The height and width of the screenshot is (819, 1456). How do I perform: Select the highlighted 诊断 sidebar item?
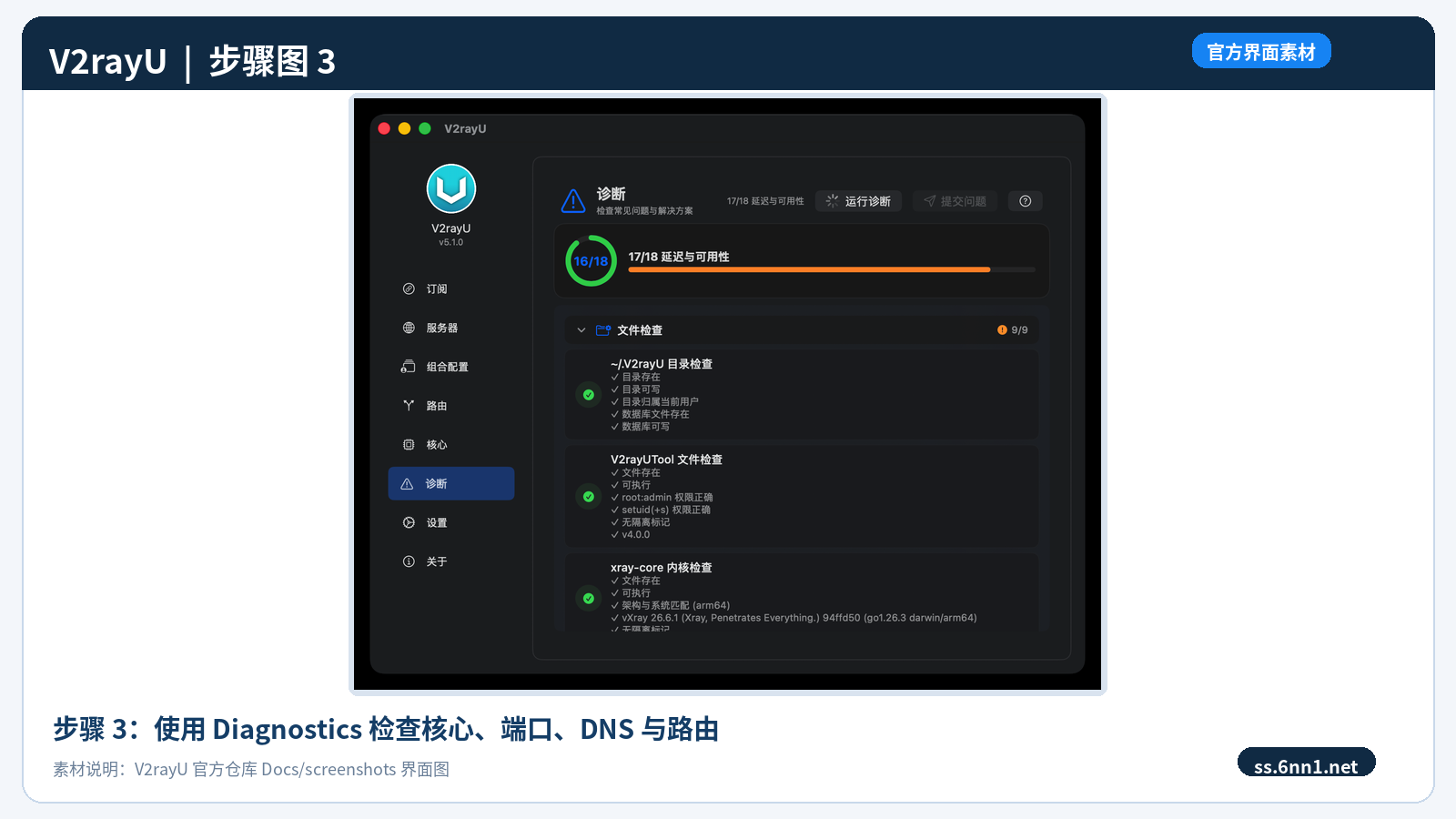click(x=451, y=484)
